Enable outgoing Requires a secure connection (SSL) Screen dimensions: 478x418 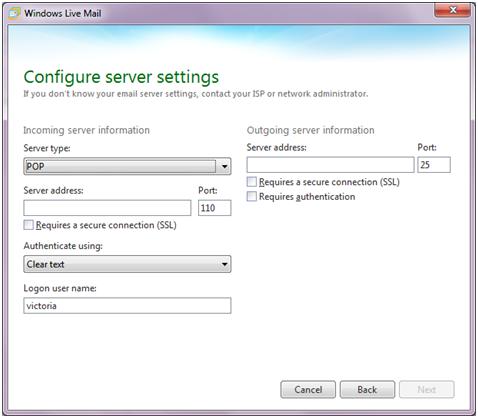click(252, 182)
